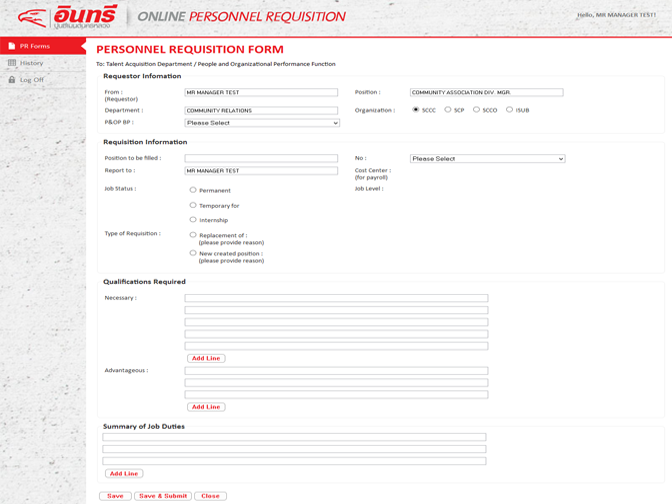
Task: Choose Permanent job status
Action: click(x=193, y=190)
